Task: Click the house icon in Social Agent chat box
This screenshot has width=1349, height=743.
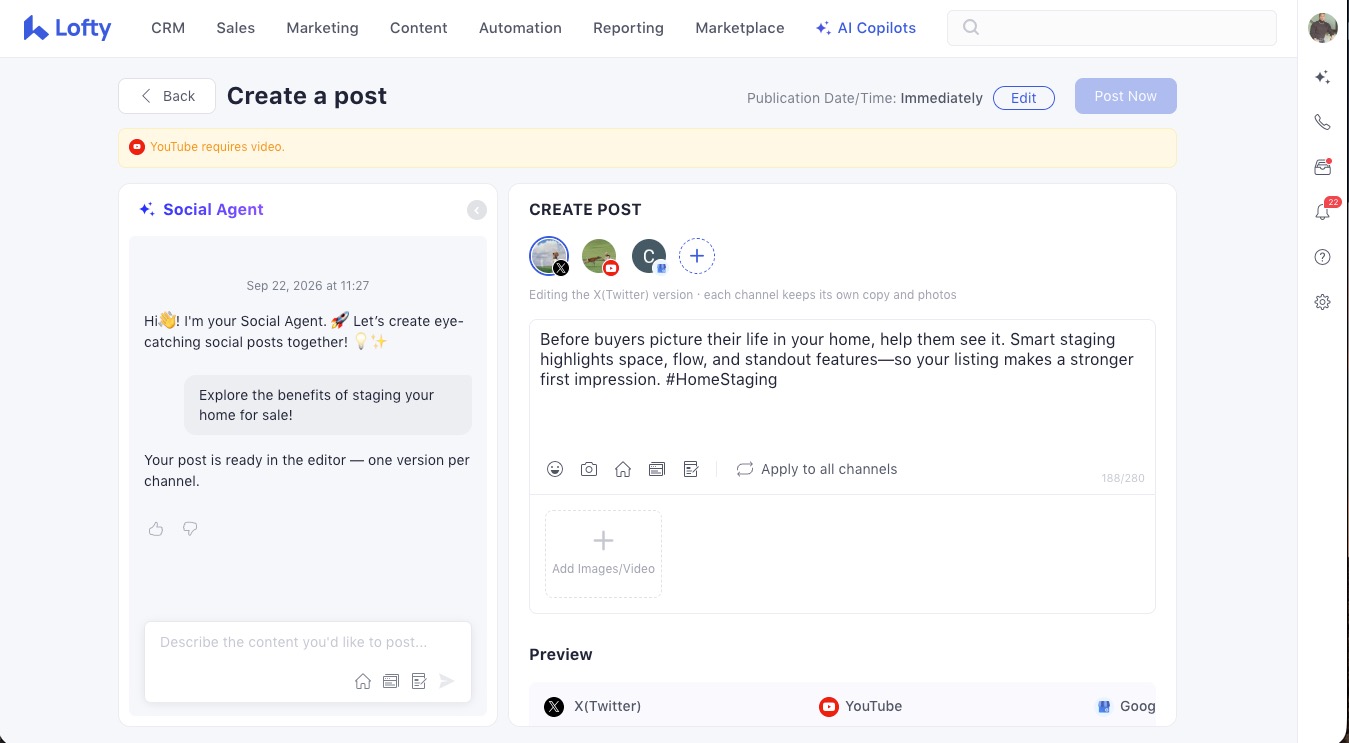Action: coord(363,681)
